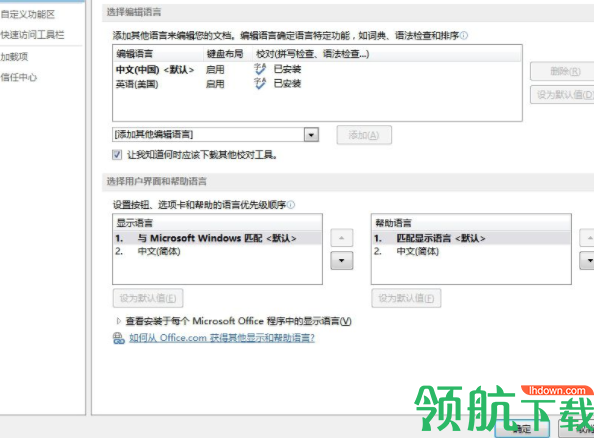Viewport: 594px width, 438px height.
Task: Click the proofing icon for 英语(美国)
Action: point(260,83)
